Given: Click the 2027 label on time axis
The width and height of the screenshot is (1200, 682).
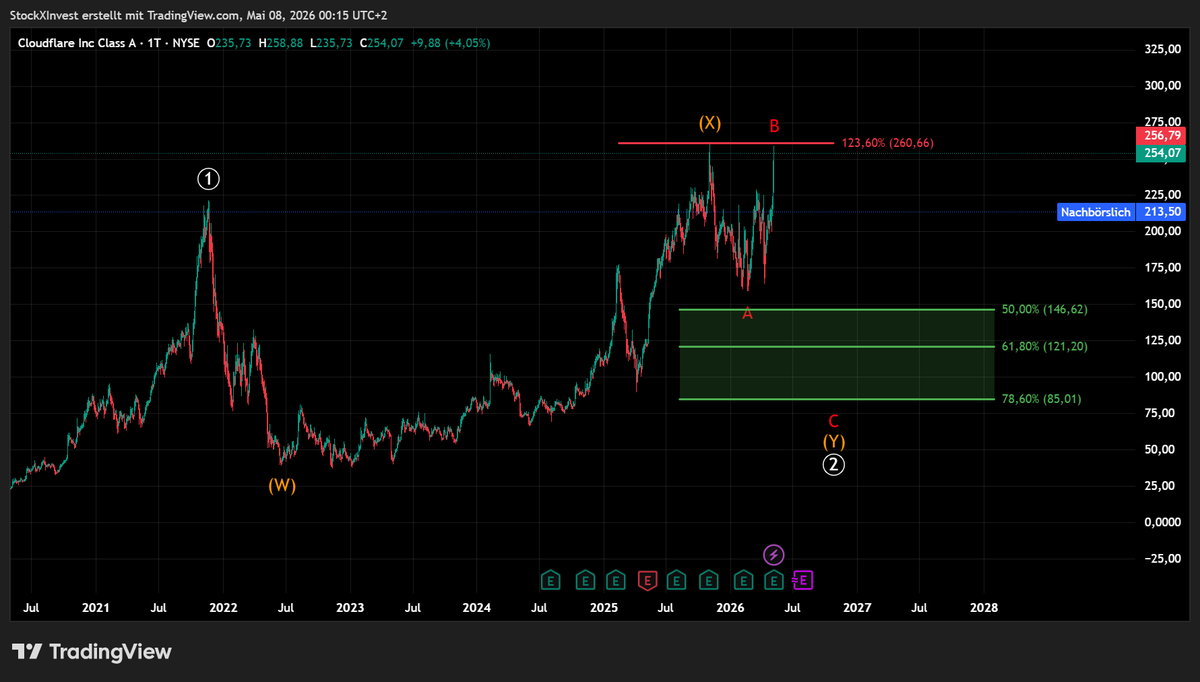Looking at the screenshot, I should (x=857, y=607).
